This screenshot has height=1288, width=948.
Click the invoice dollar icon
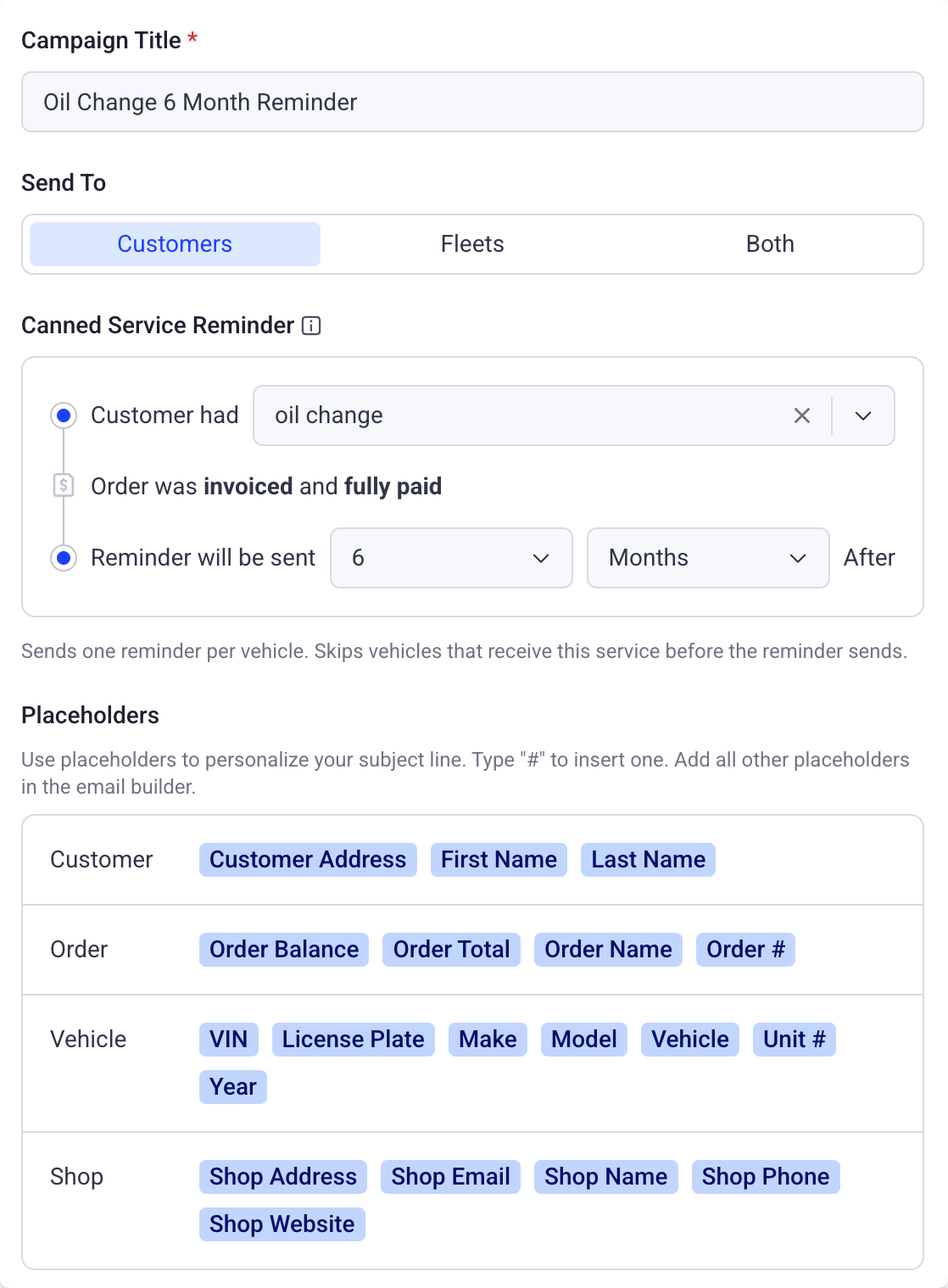[x=64, y=486]
